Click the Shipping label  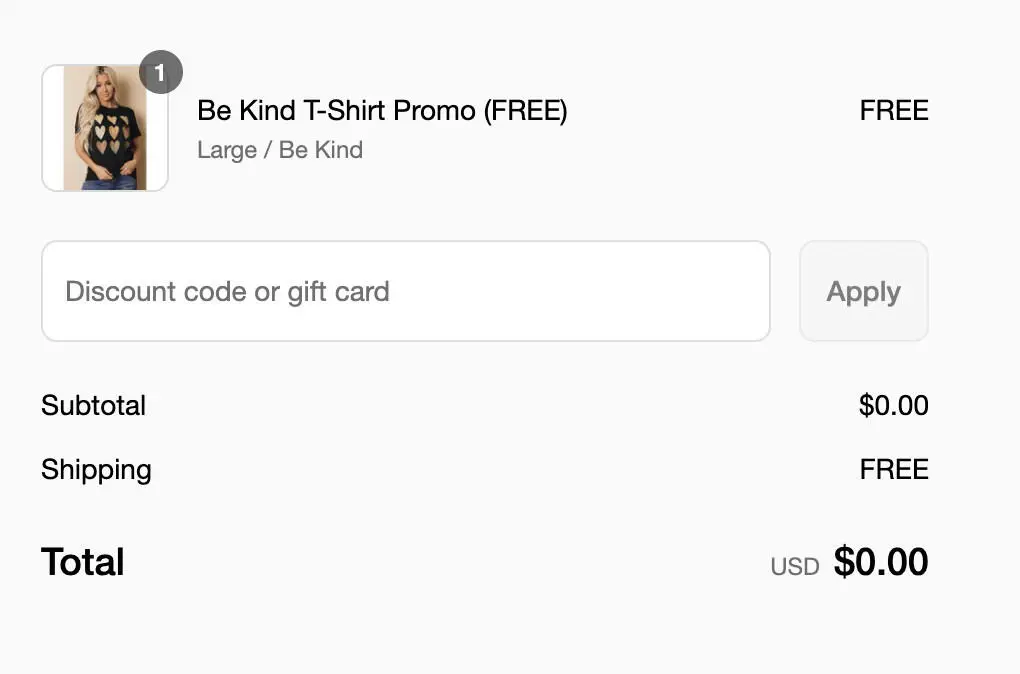coord(96,469)
